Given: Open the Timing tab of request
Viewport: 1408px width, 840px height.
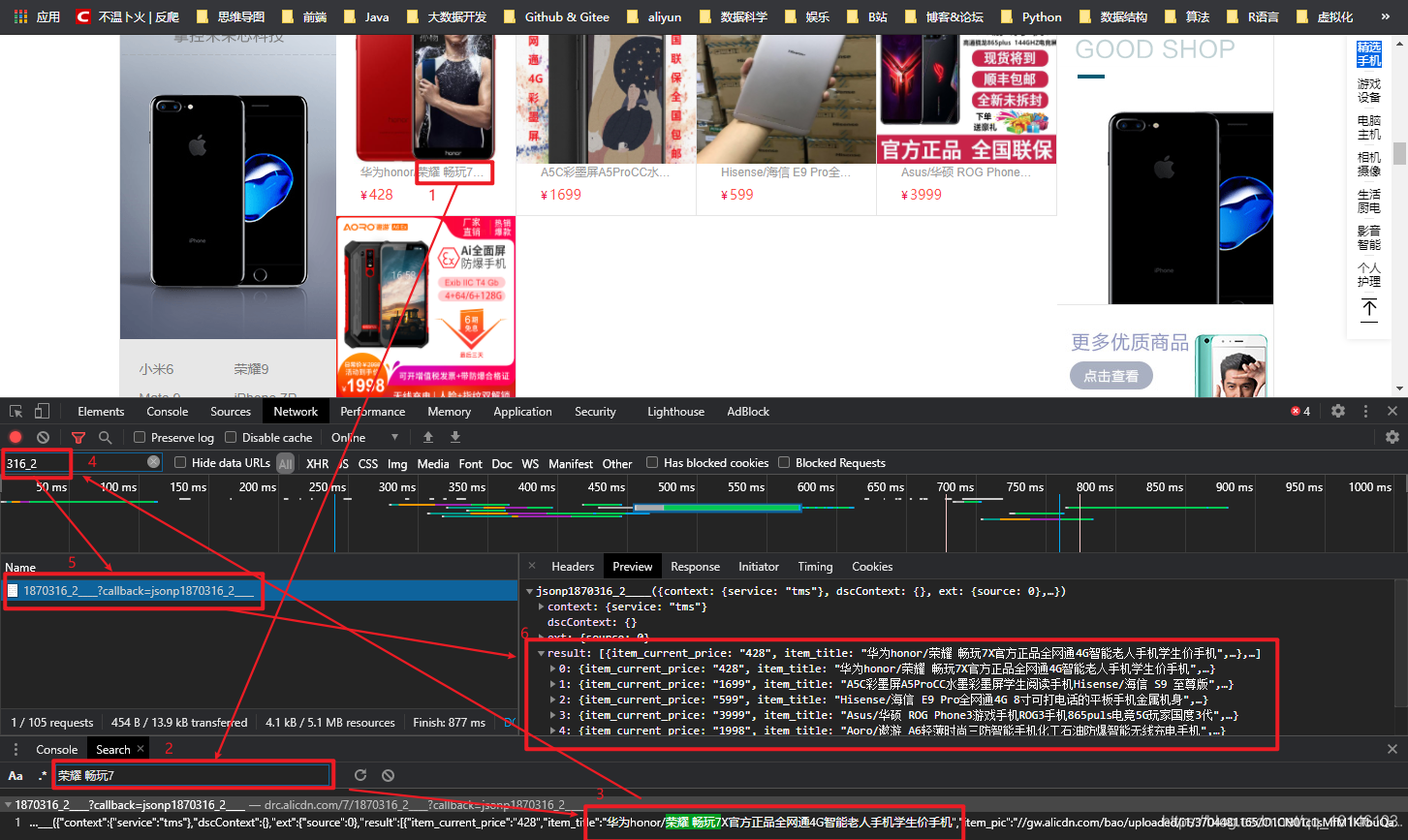Looking at the screenshot, I should tap(815, 566).
